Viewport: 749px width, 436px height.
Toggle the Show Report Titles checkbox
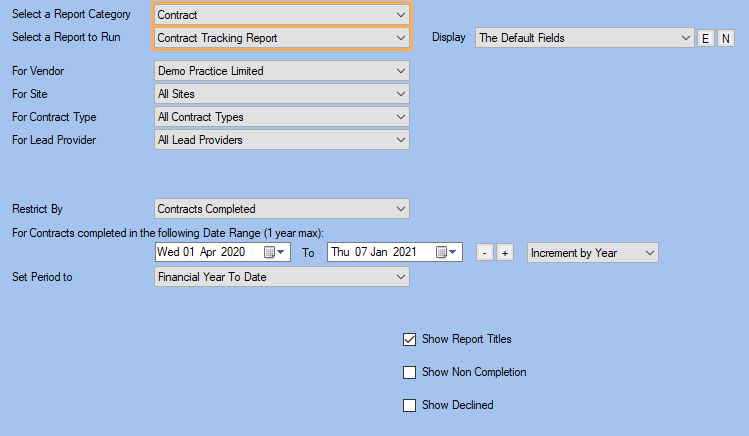[409, 340]
